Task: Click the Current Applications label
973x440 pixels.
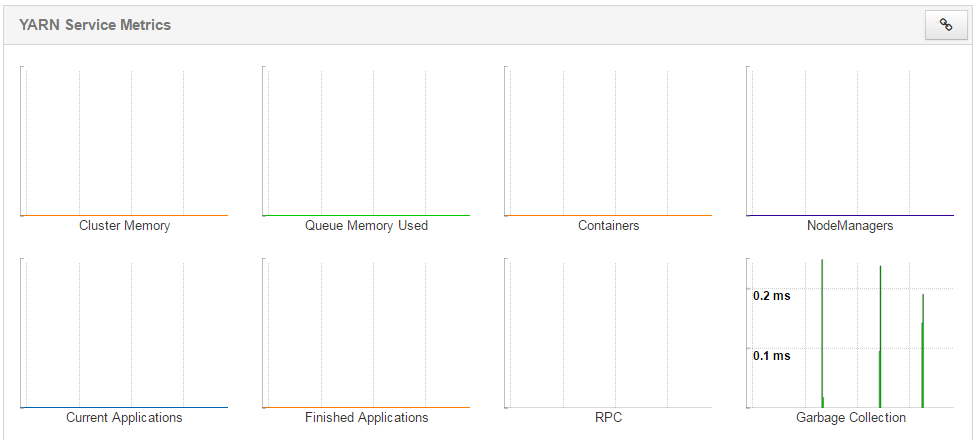Action: (x=124, y=418)
